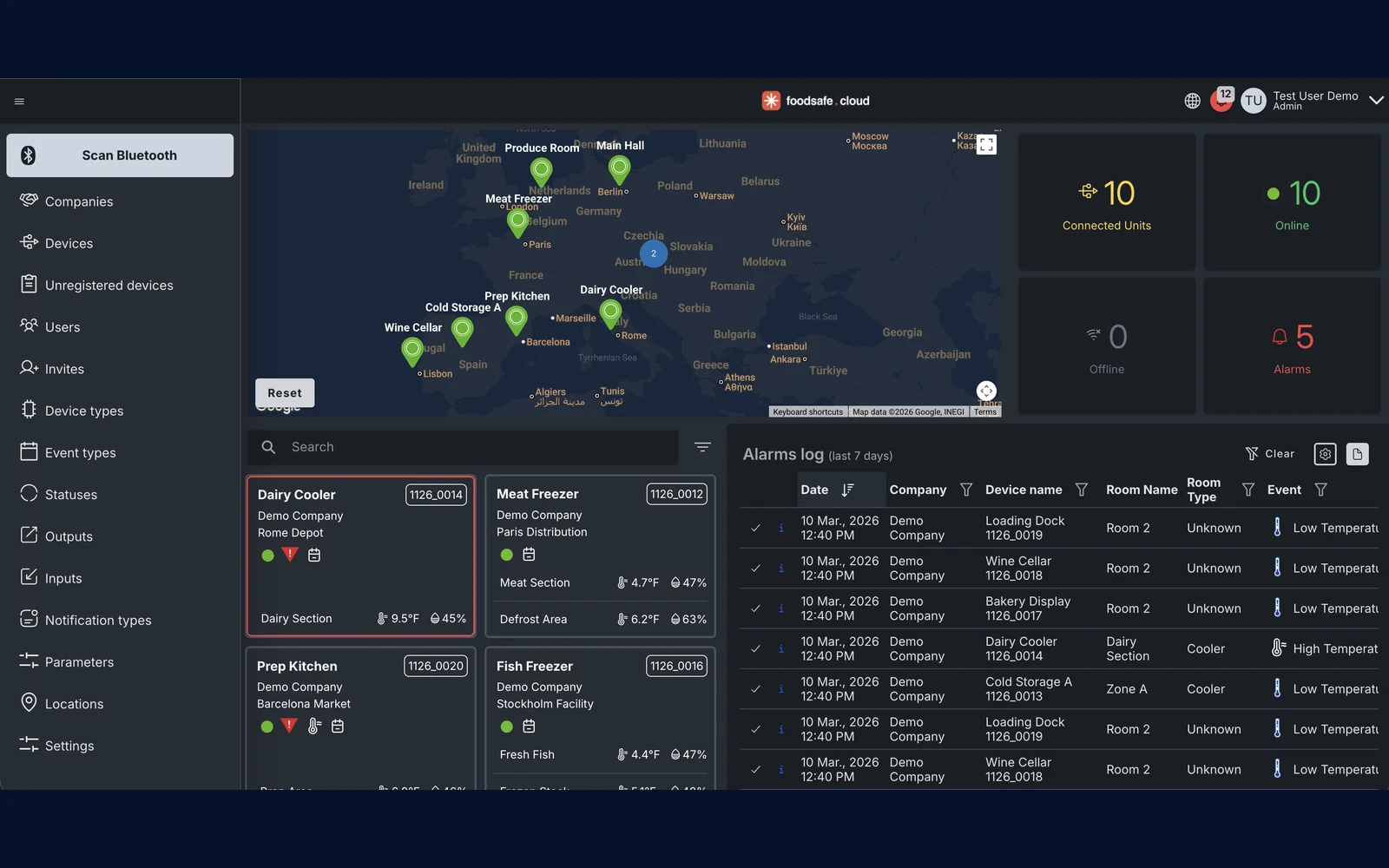Acknowledge the first Loading Dock alarm checkmark
Image resolution: width=1389 pixels, height=868 pixels.
click(756, 528)
